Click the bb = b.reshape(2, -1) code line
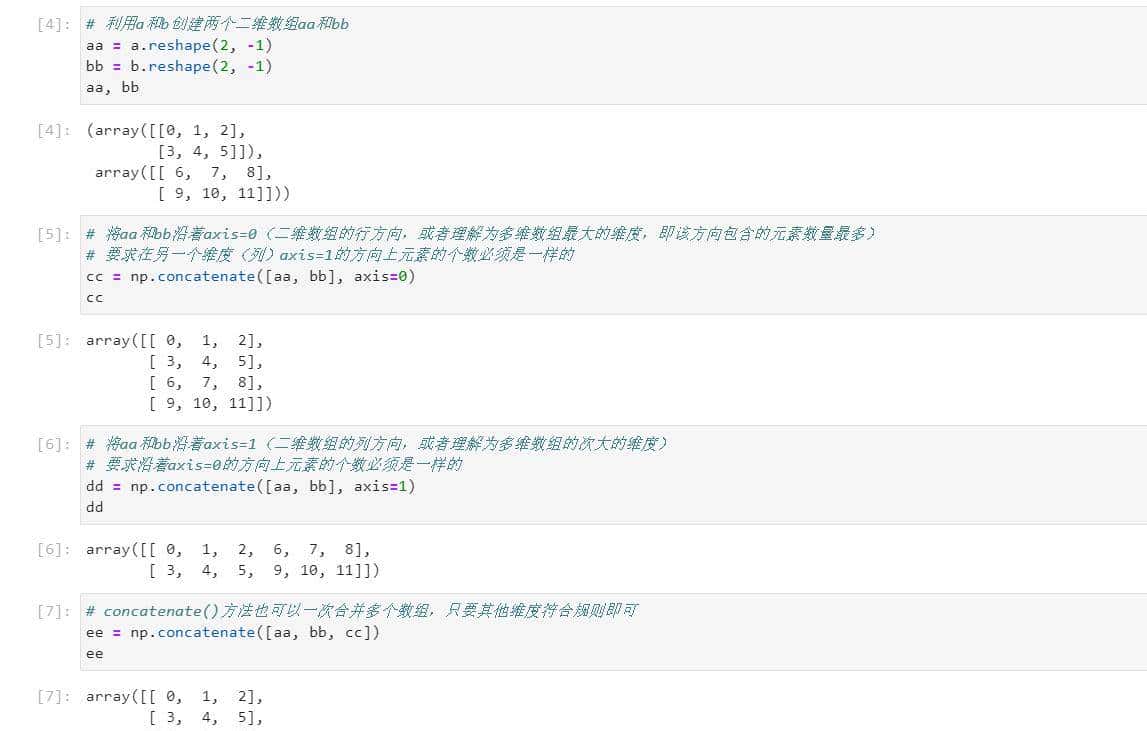The image size is (1147, 731). click(x=178, y=66)
